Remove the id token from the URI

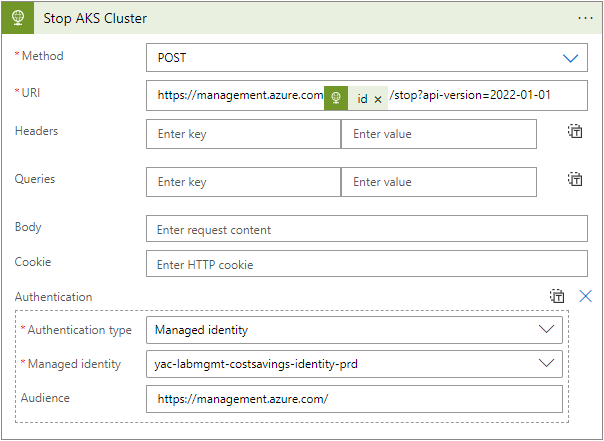pos(378,99)
